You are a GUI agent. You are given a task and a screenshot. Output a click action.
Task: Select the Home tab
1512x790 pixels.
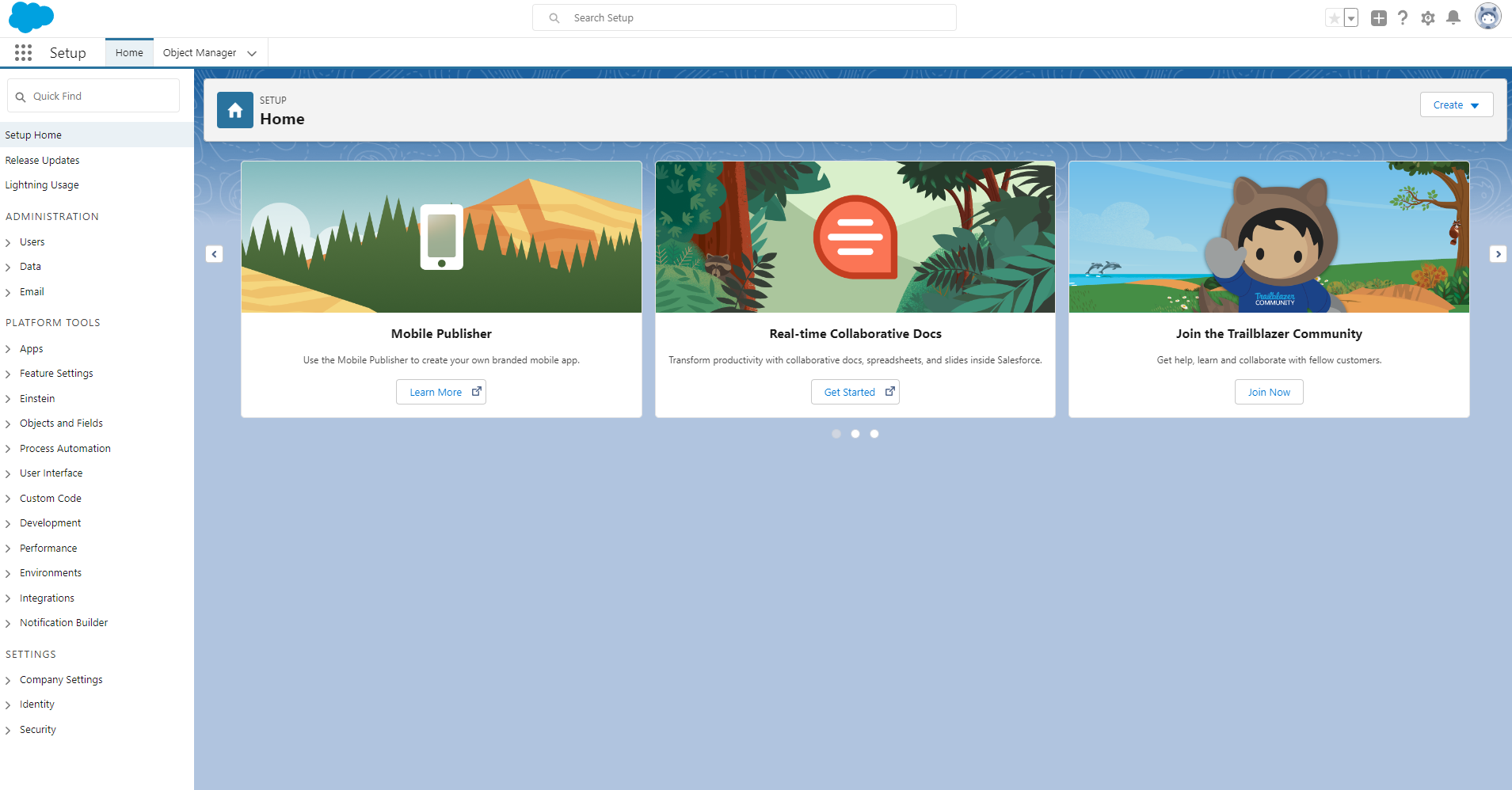click(x=129, y=52)
